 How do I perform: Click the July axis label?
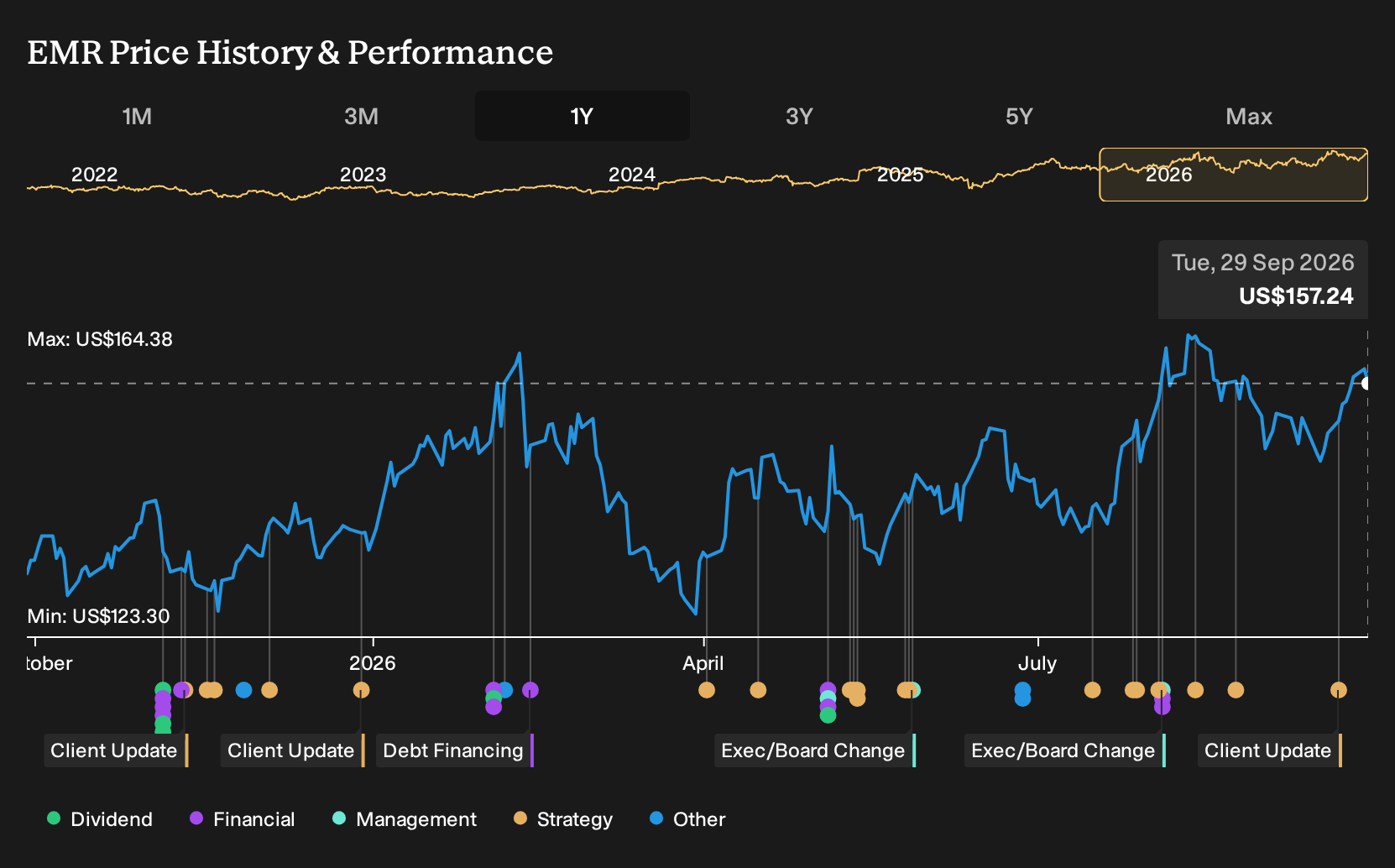coord(1037,663)
